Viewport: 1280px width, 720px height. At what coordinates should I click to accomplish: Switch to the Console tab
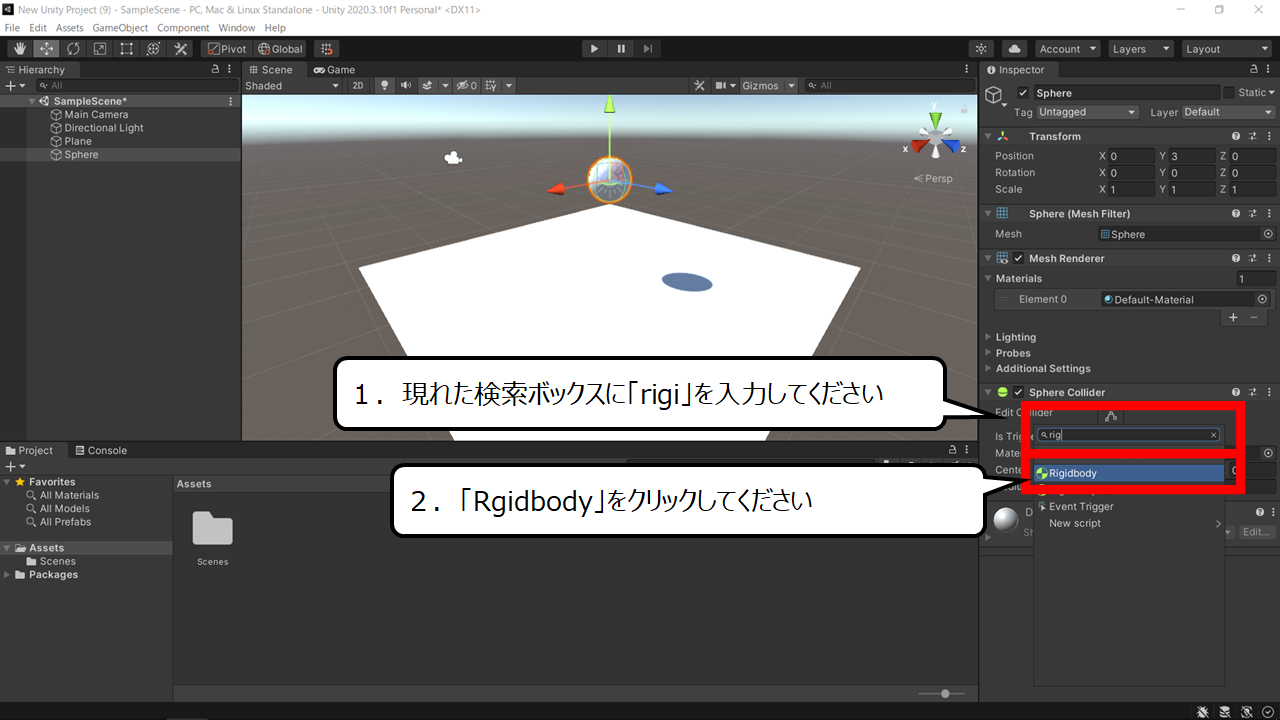tap(101, 450)
